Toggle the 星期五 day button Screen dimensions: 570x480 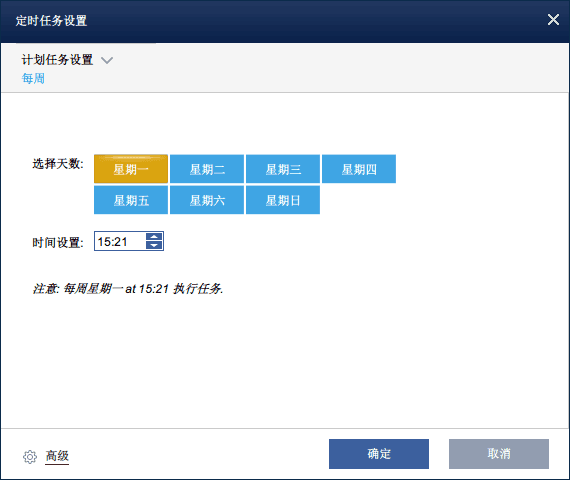[131, 200]
